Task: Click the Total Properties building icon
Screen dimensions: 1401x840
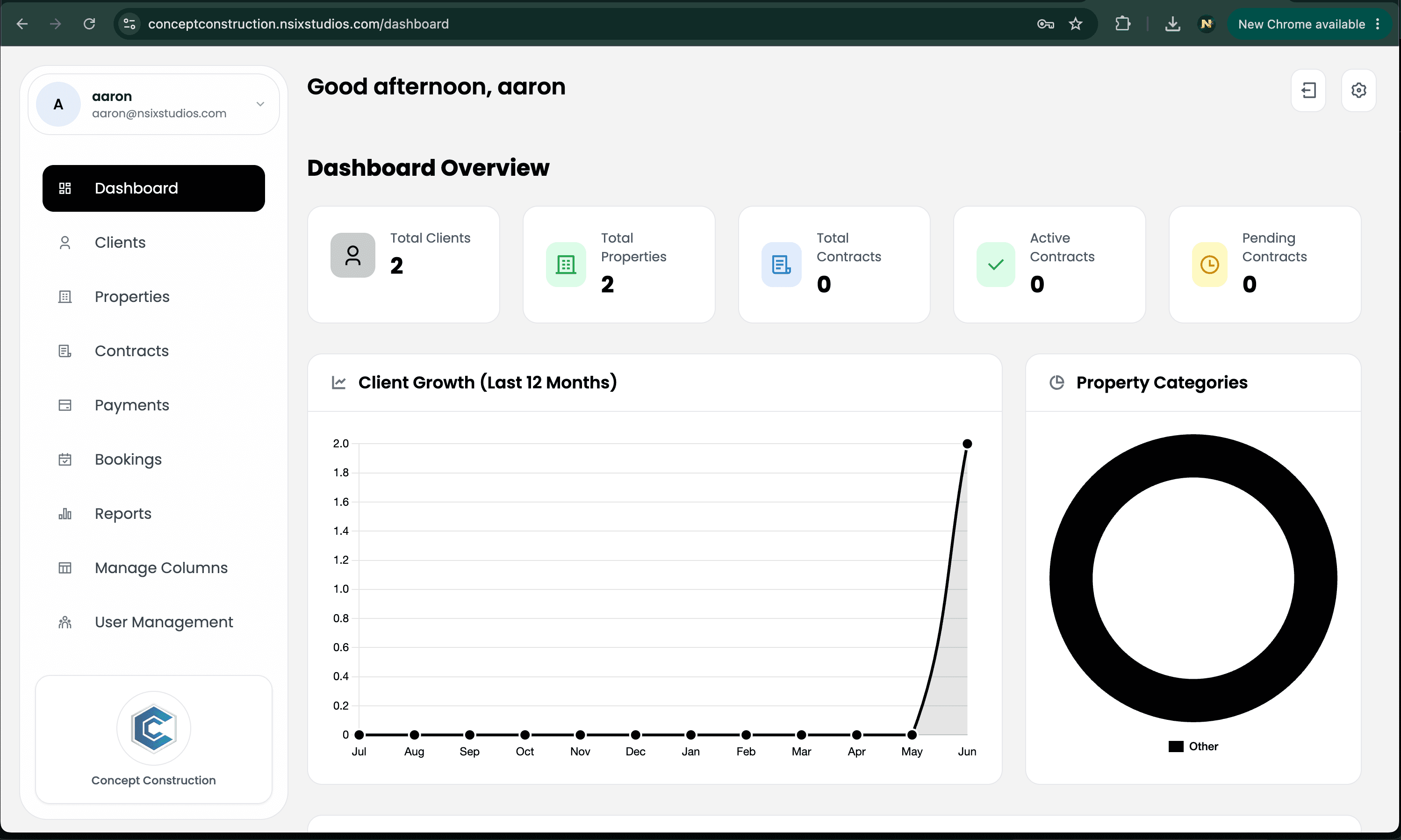Action: (566, 264)
